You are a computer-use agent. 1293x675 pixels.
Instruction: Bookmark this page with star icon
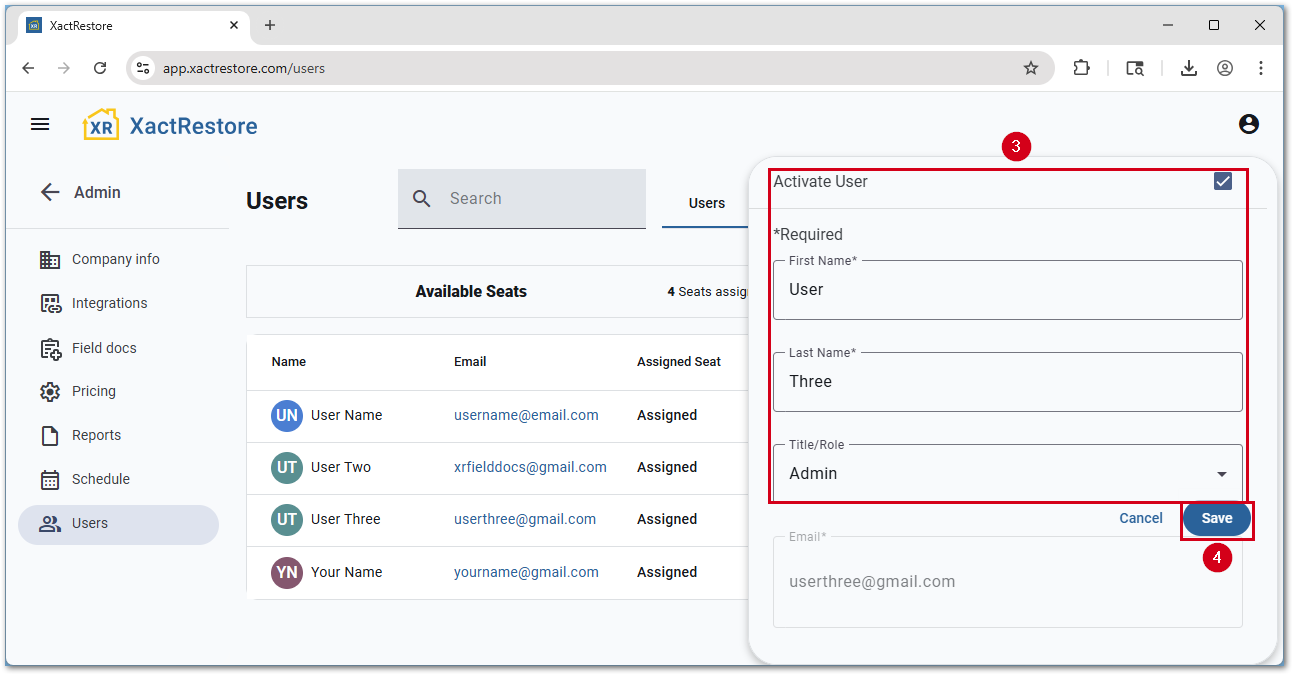click(1030, 68)
